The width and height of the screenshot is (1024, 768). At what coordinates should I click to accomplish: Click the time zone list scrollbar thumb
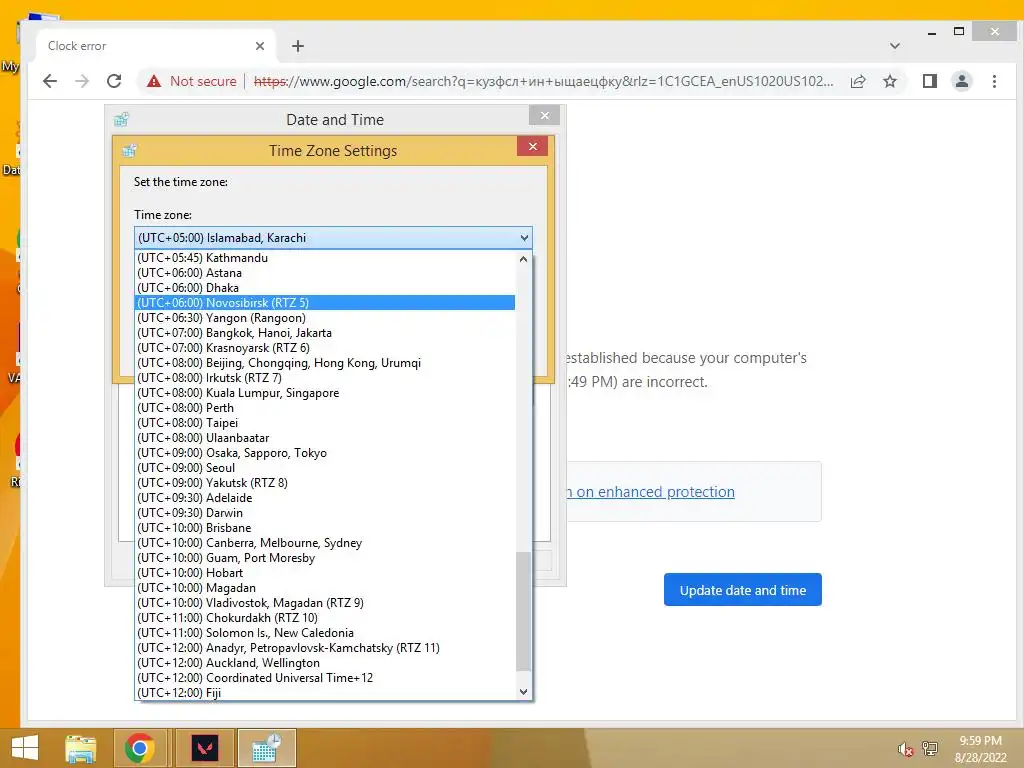point(523,611)
